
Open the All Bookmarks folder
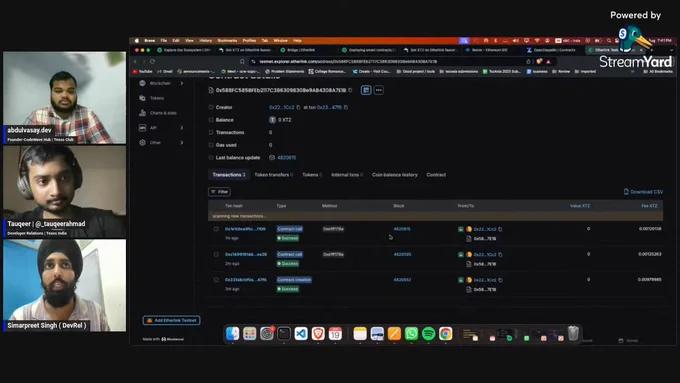coord(658,72)
